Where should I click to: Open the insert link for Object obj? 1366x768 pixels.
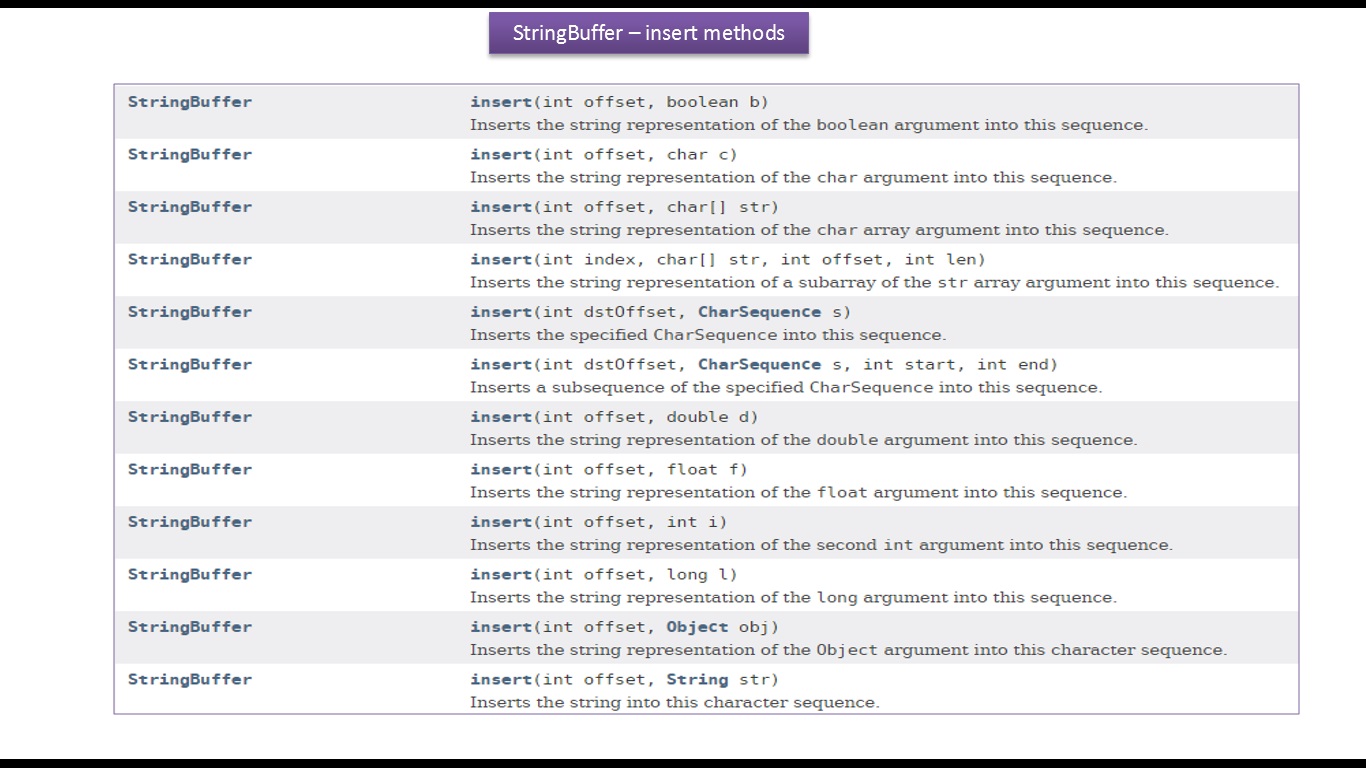501,627
